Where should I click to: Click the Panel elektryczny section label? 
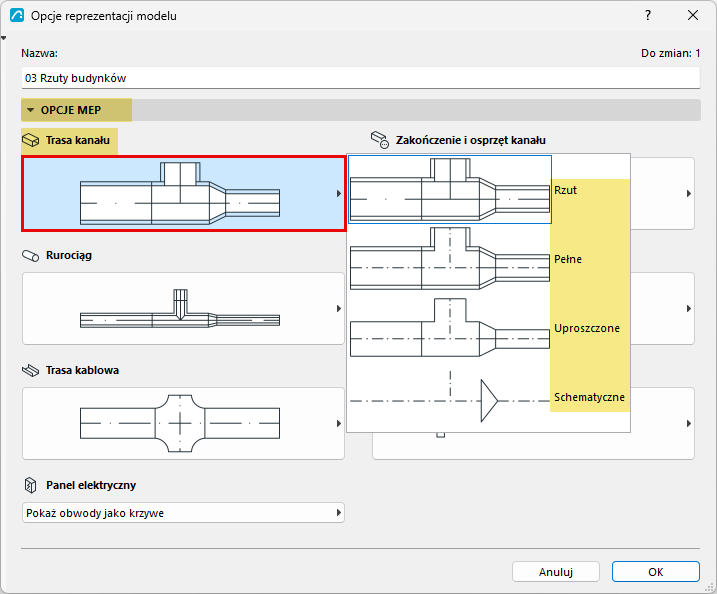pos(91,485)
